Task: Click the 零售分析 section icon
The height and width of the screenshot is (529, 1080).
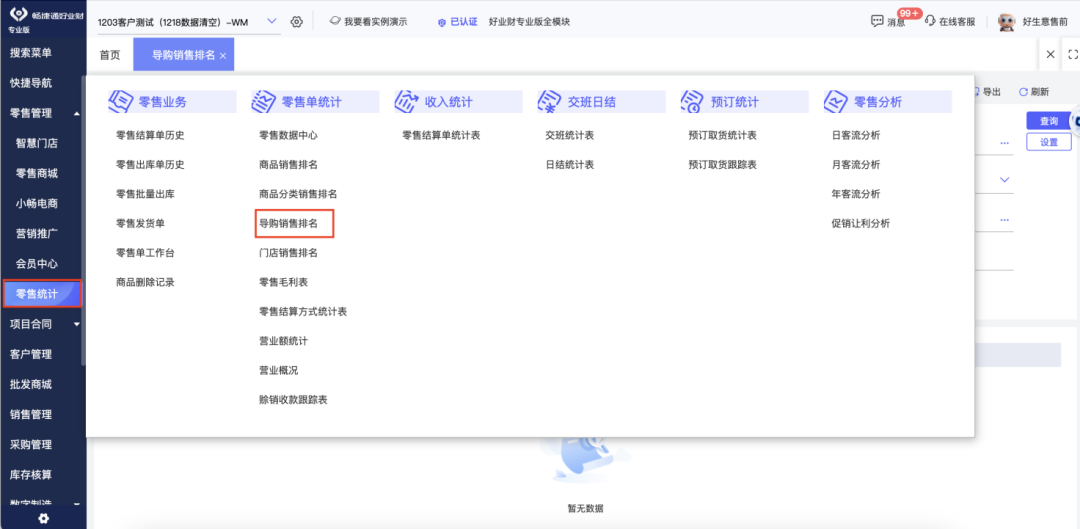Action: click(x=835, y=102)
